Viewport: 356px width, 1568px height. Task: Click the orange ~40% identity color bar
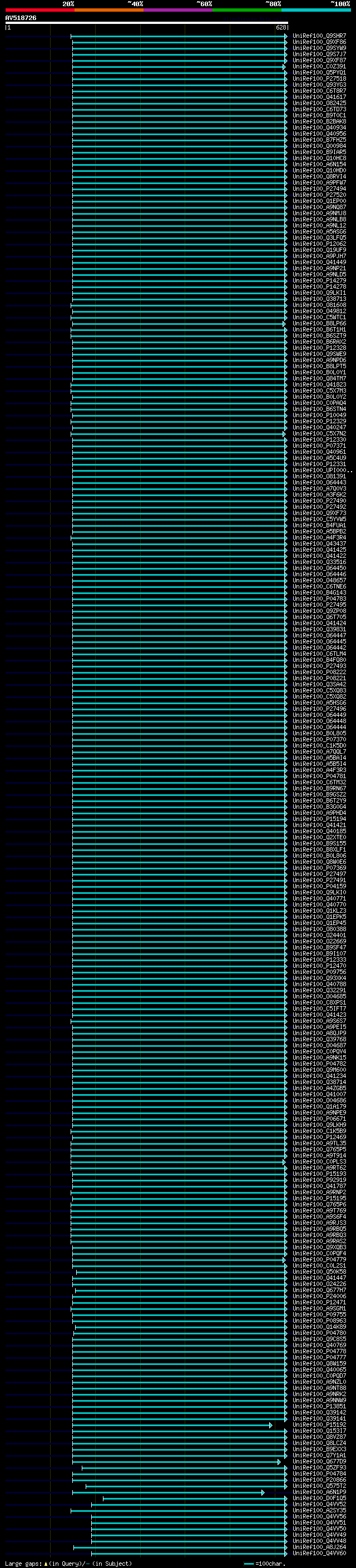click(x=109, y=11)
